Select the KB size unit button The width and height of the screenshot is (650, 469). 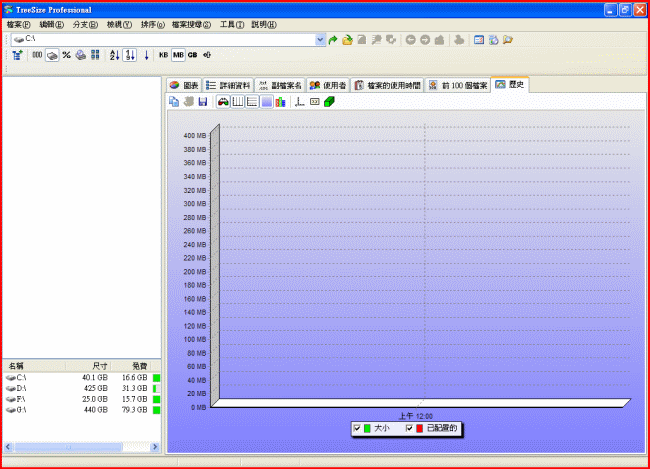pos(163,55)
